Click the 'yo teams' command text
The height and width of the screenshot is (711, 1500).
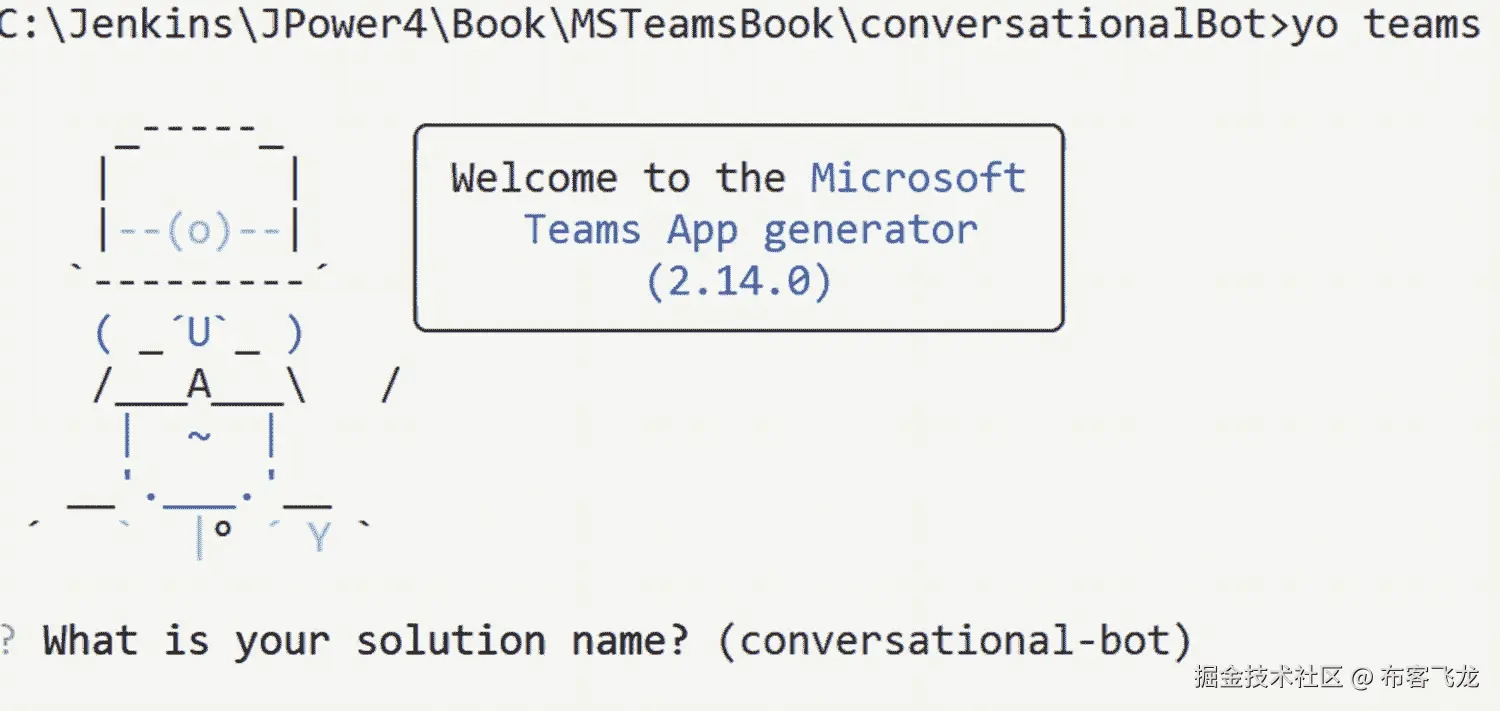tap(1384, 25)
